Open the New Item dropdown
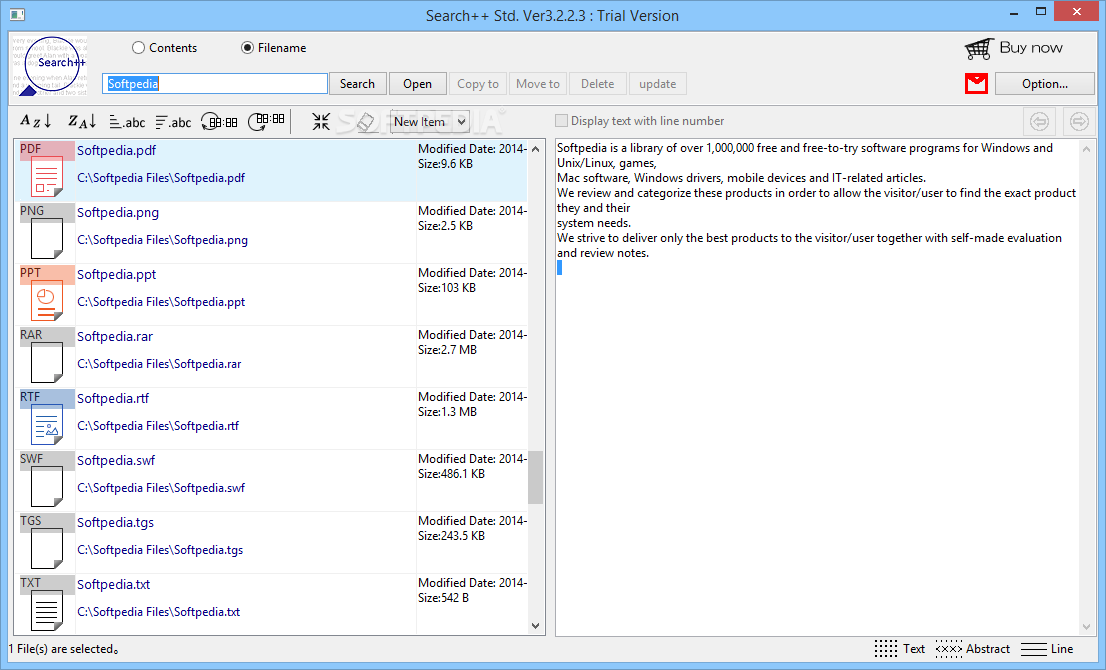Viewport: 1106px width, 670px height. pos(429,121)
